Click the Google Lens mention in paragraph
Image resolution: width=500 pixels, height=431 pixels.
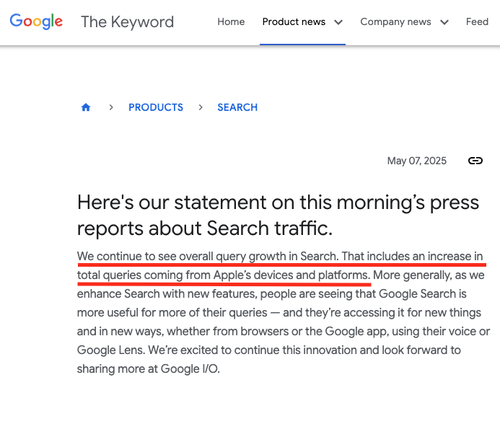coord(111,350)
